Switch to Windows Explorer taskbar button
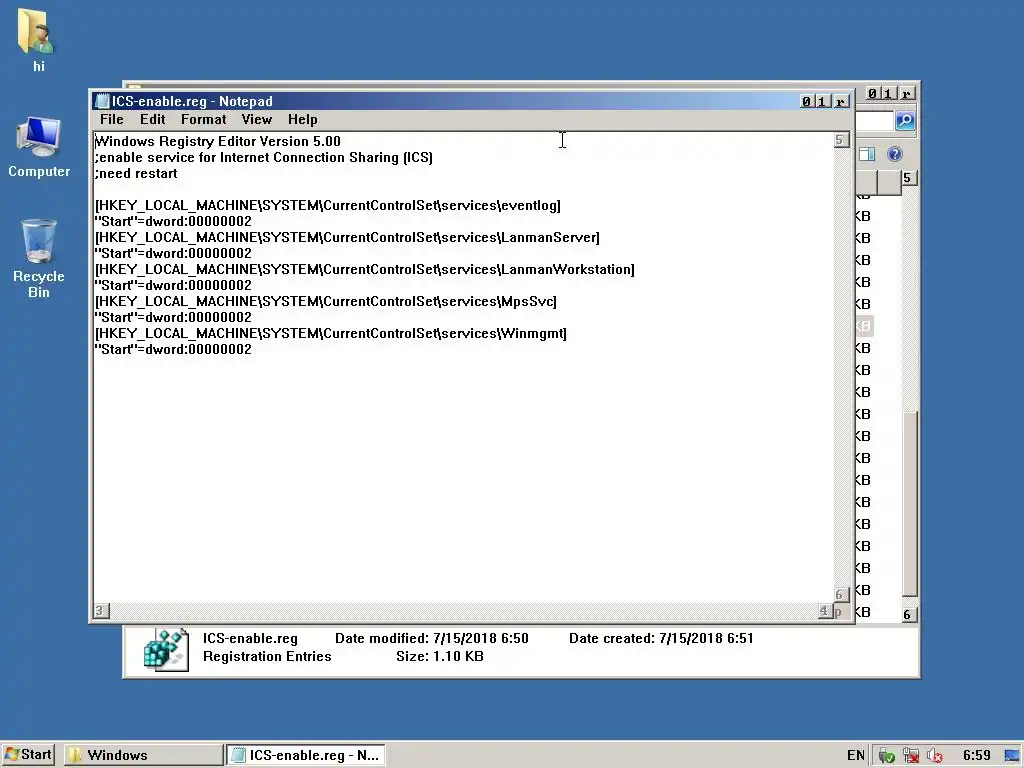 144,755
